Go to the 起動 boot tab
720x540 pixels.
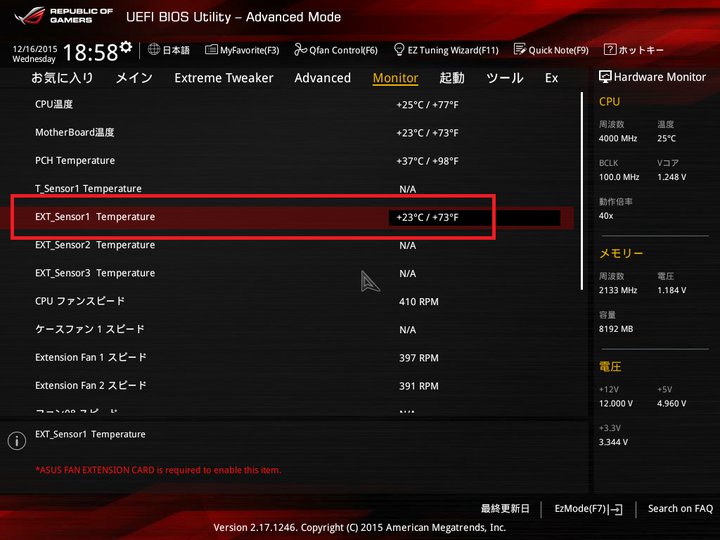[x=452, y=78]
